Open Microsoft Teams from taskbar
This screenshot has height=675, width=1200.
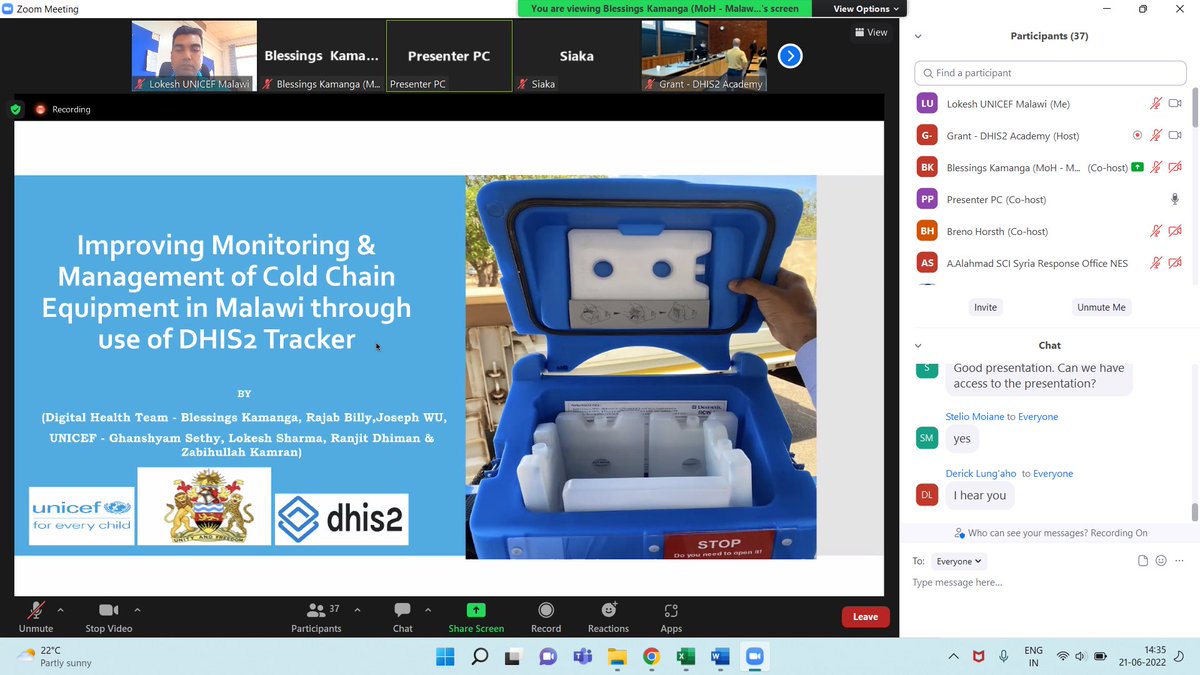(x=582, y=656)
